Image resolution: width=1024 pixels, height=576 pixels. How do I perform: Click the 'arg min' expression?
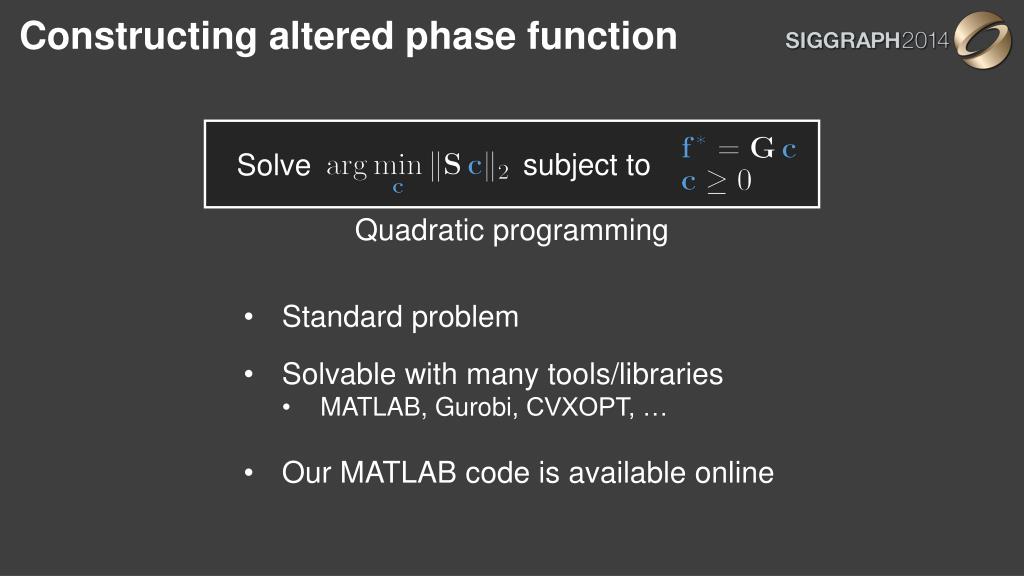[x=374, y=166]
